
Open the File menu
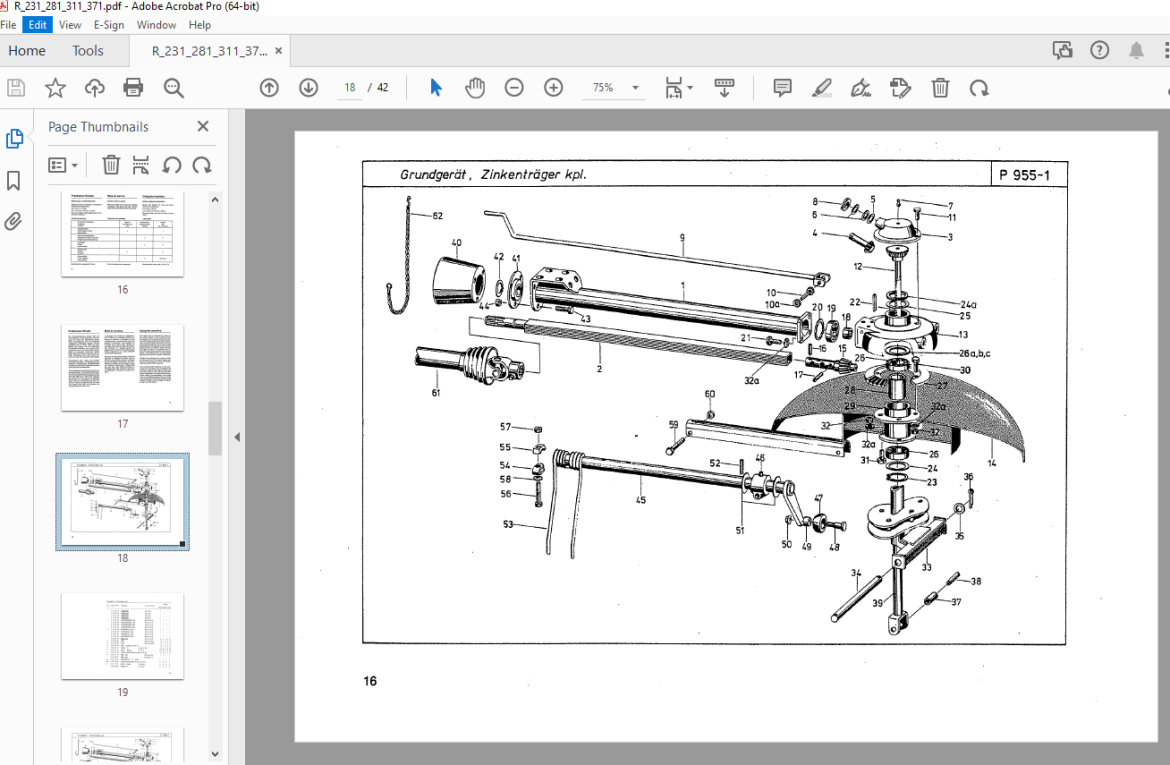click(x=9, y=25)
